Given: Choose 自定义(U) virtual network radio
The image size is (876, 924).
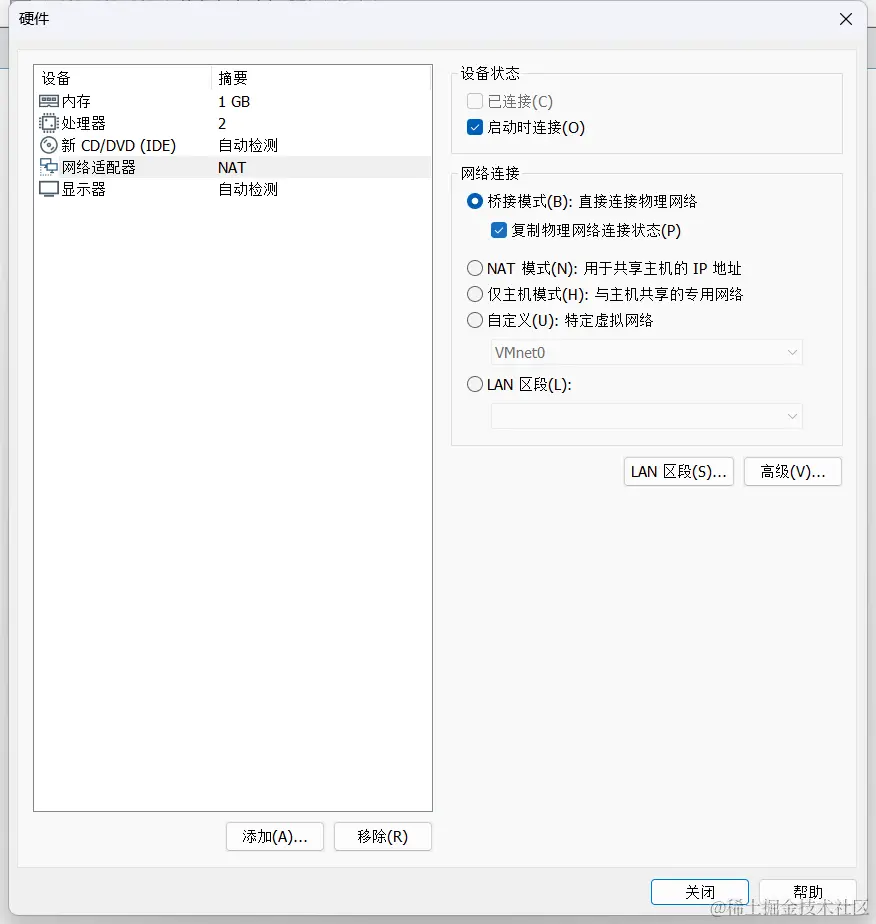Looking at the screenshot, I should 475,321.
